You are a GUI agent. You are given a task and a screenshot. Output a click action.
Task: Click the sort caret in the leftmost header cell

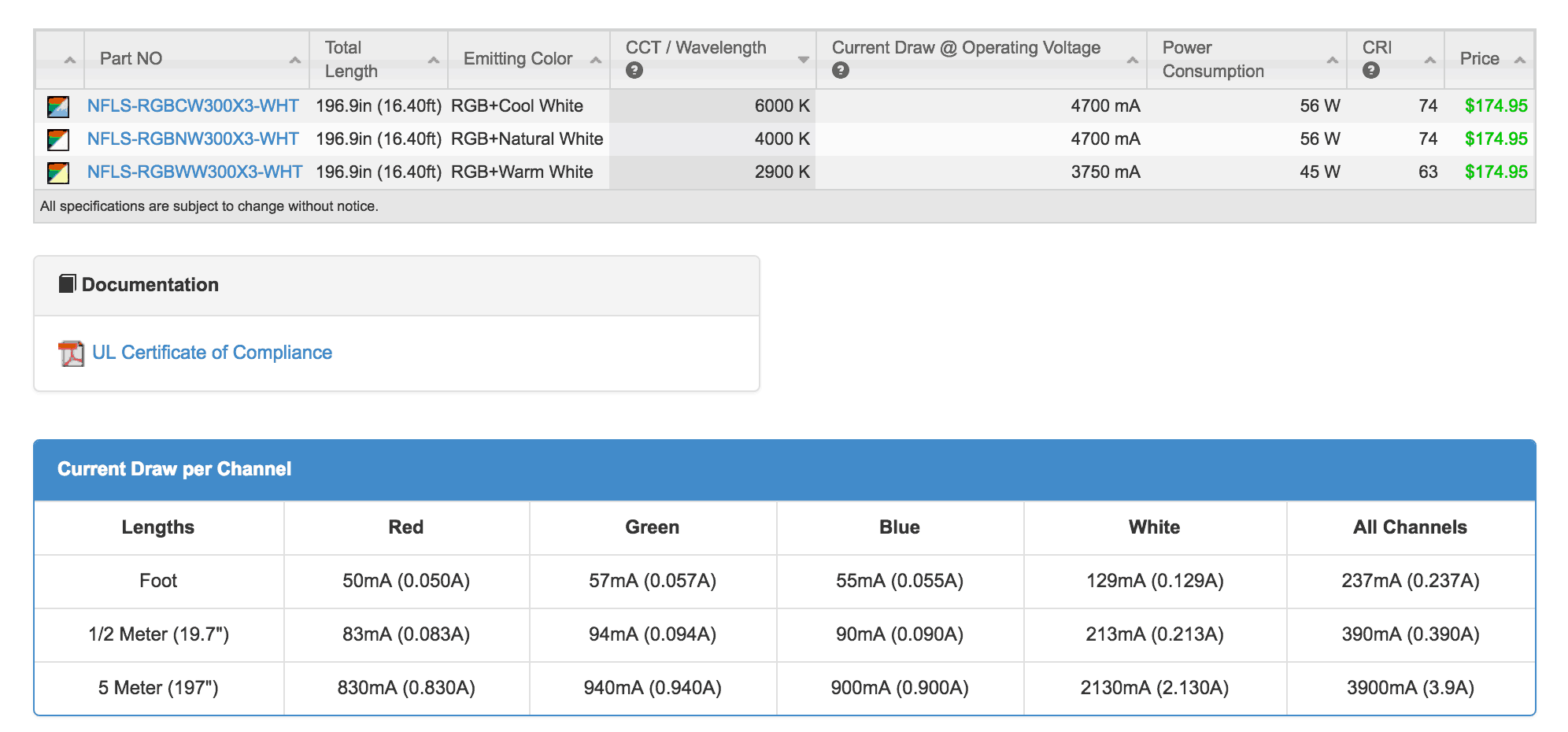point(68,59)
